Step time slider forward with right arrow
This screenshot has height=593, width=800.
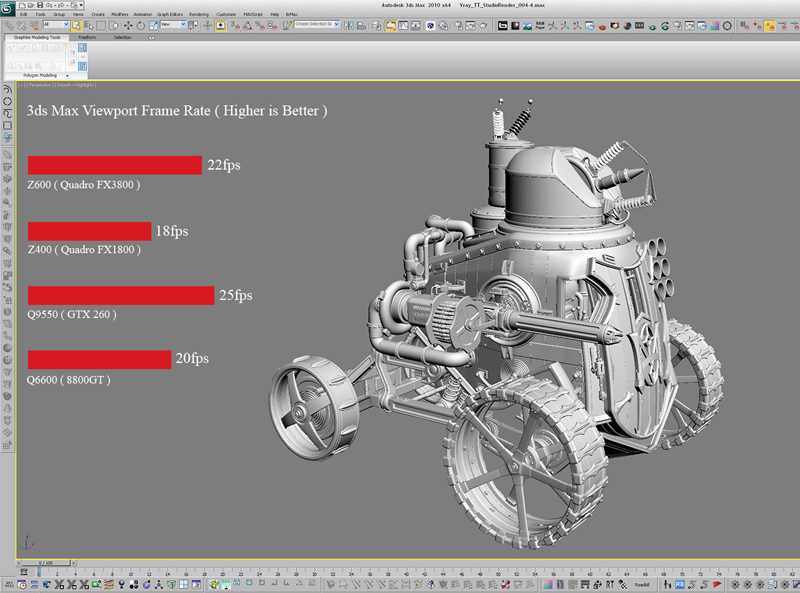[73, 563]
